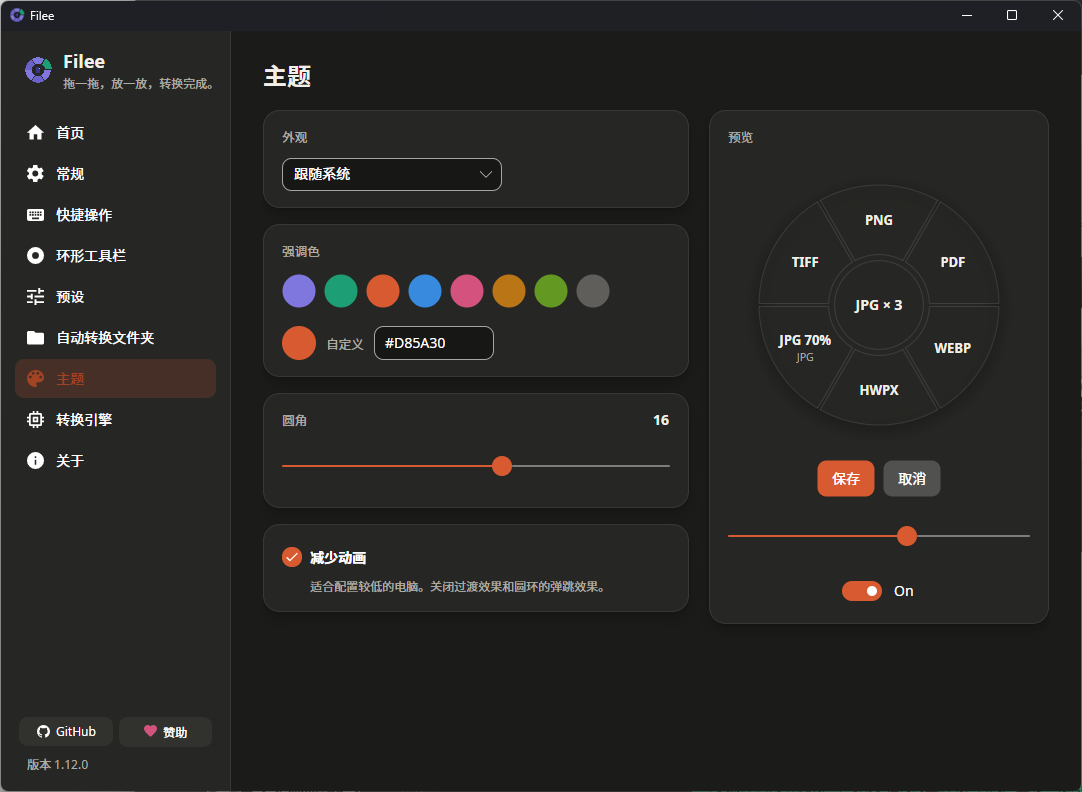Click the 版本 1.12.0 version text
Image resolution: width=1082 pixels, height=792 pixels.
point(57,764)
